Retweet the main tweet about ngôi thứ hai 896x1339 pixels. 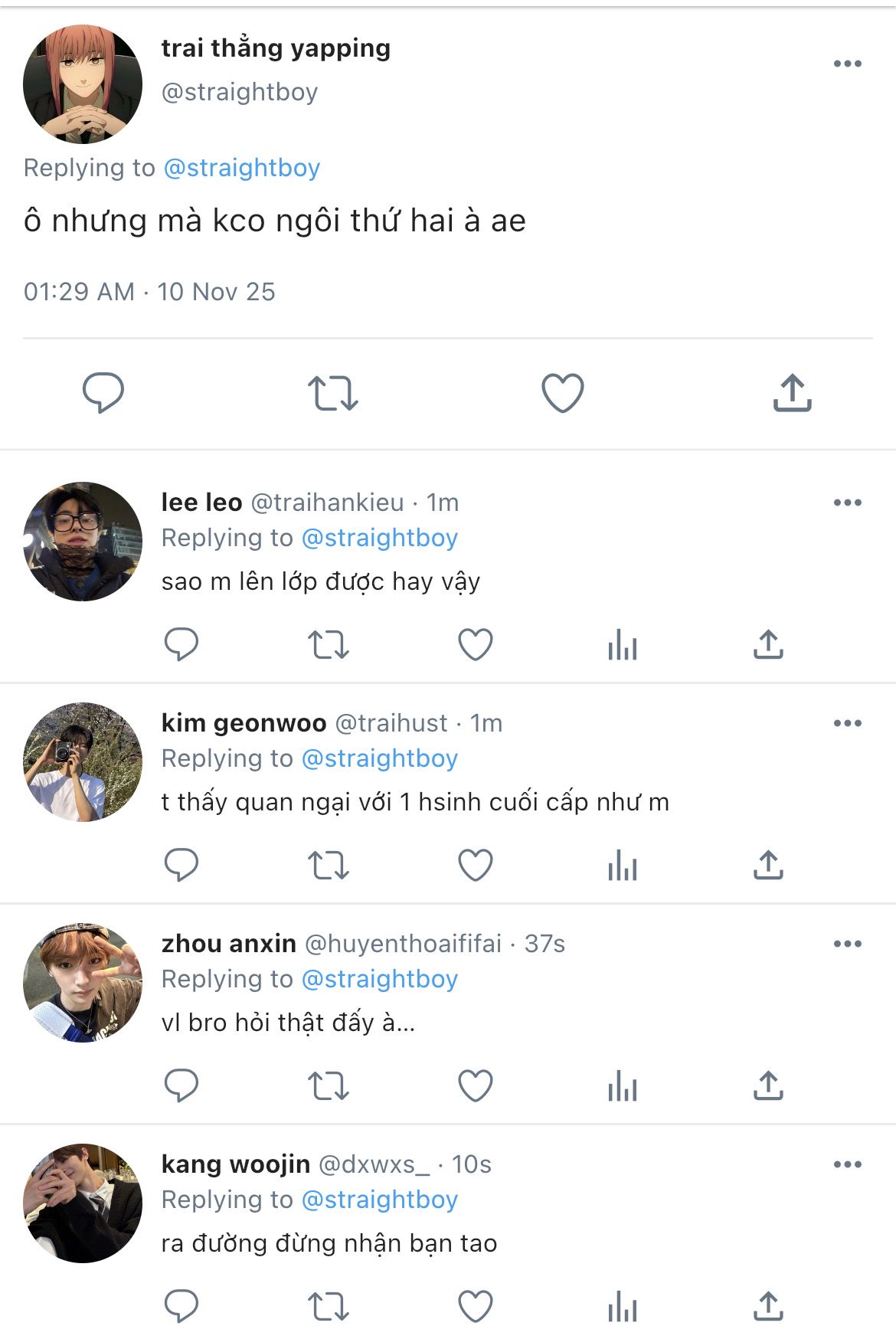tap(333, 393)
